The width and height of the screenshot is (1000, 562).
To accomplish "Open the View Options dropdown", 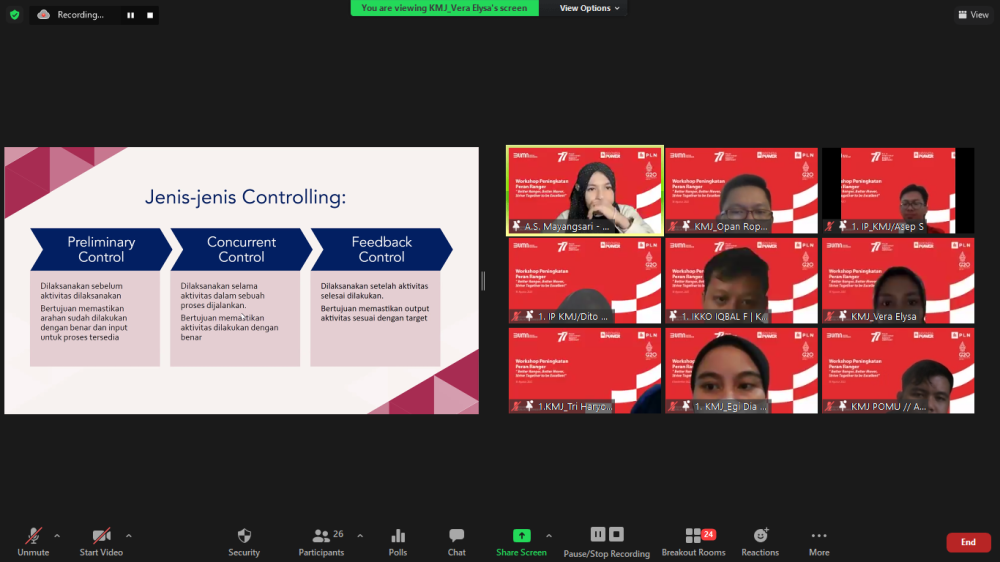I will [x=590, y=8].
